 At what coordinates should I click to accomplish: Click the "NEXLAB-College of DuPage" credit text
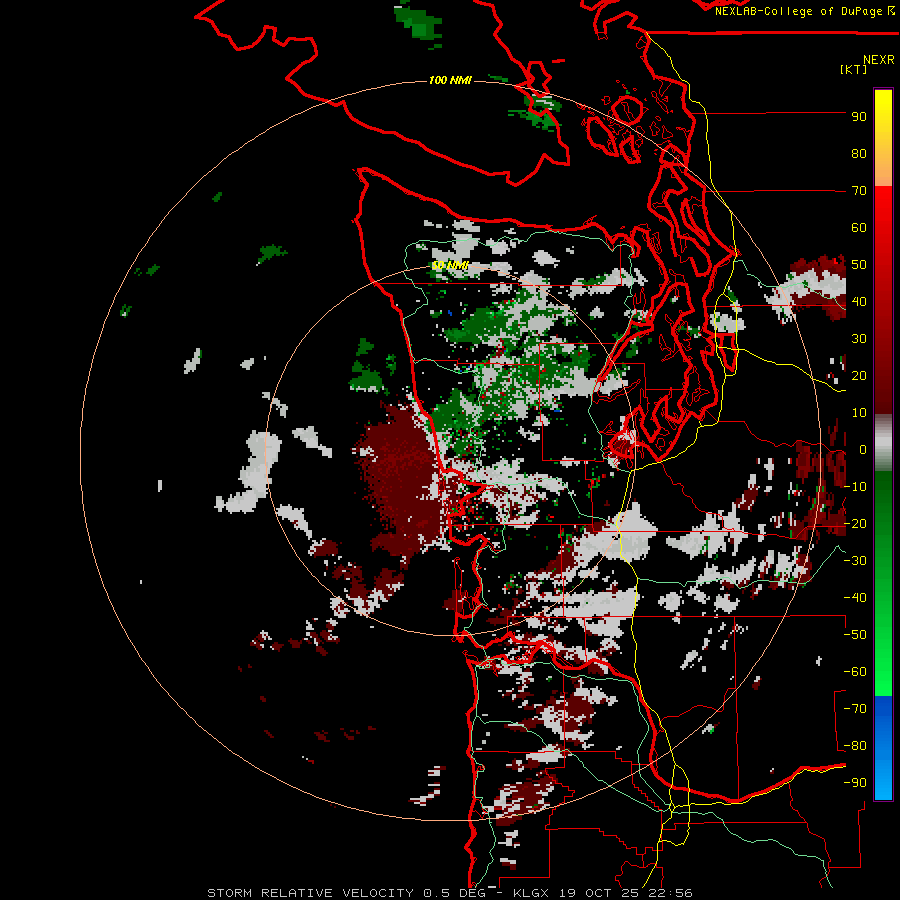pos(799,11)
